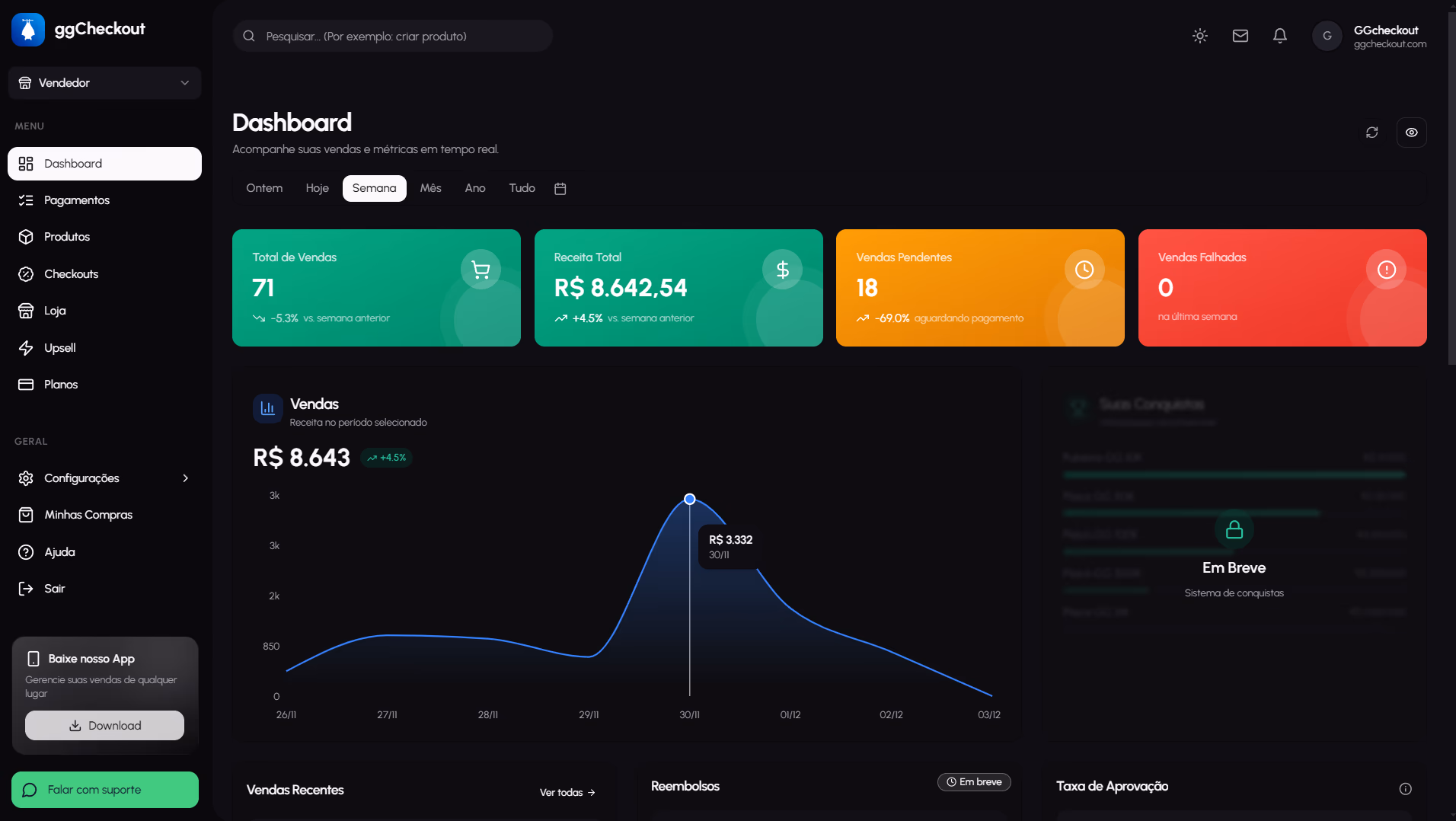The image size is (1456, 821).
Task: Open the Vendedor role dropdown
Action: [104, 83]
